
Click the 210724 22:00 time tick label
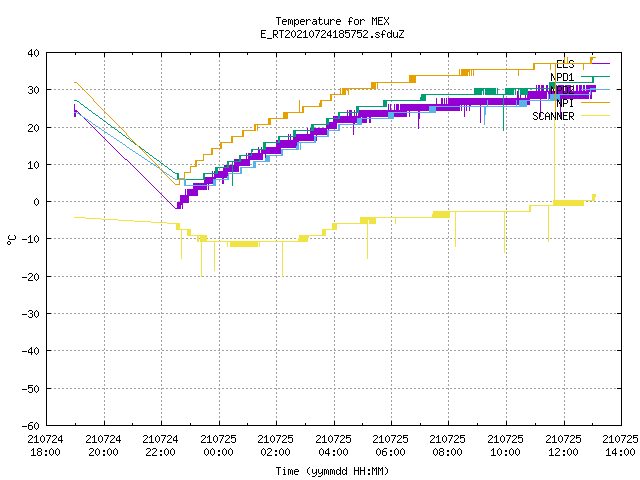click(160, 446)
